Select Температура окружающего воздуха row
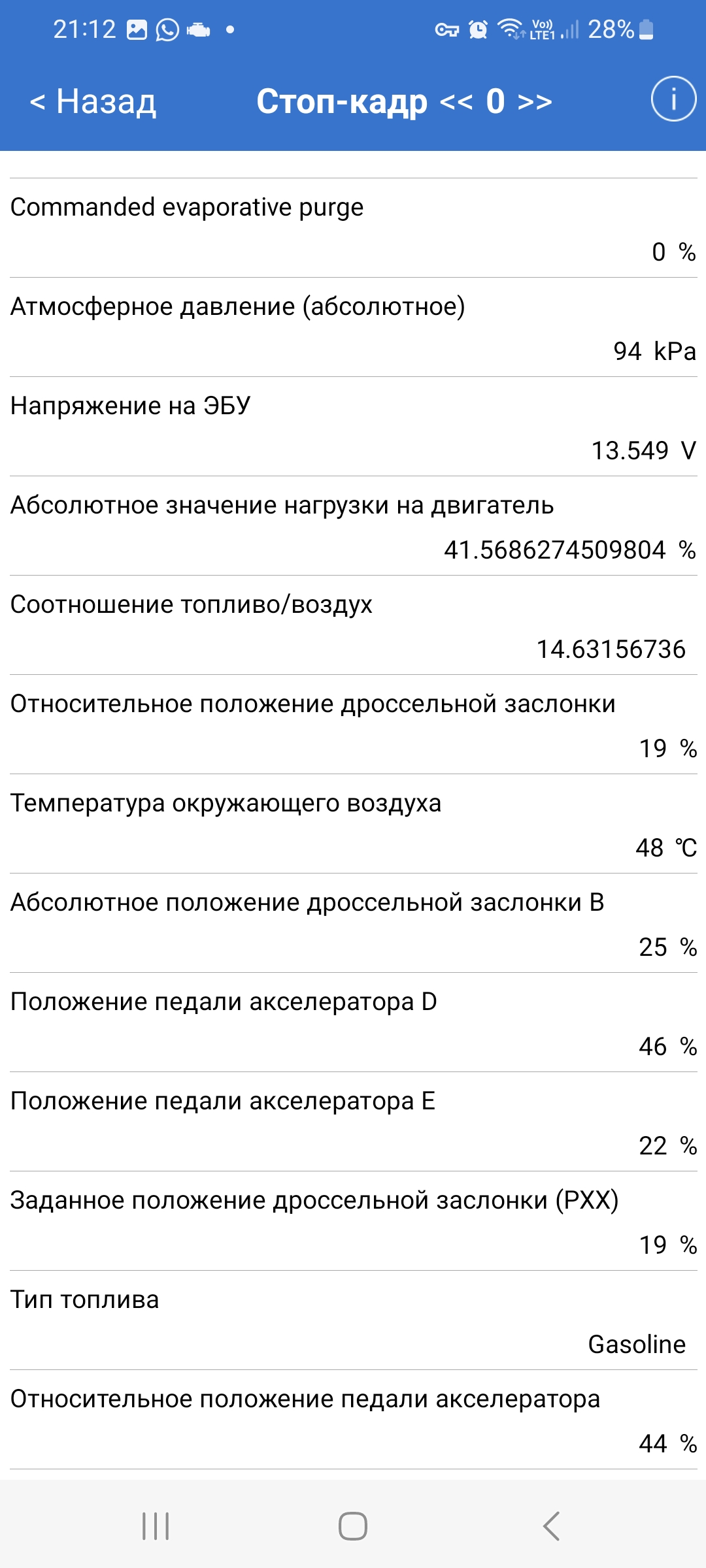706x1568 pixels. pyautogui.click(x=353, y=824)
